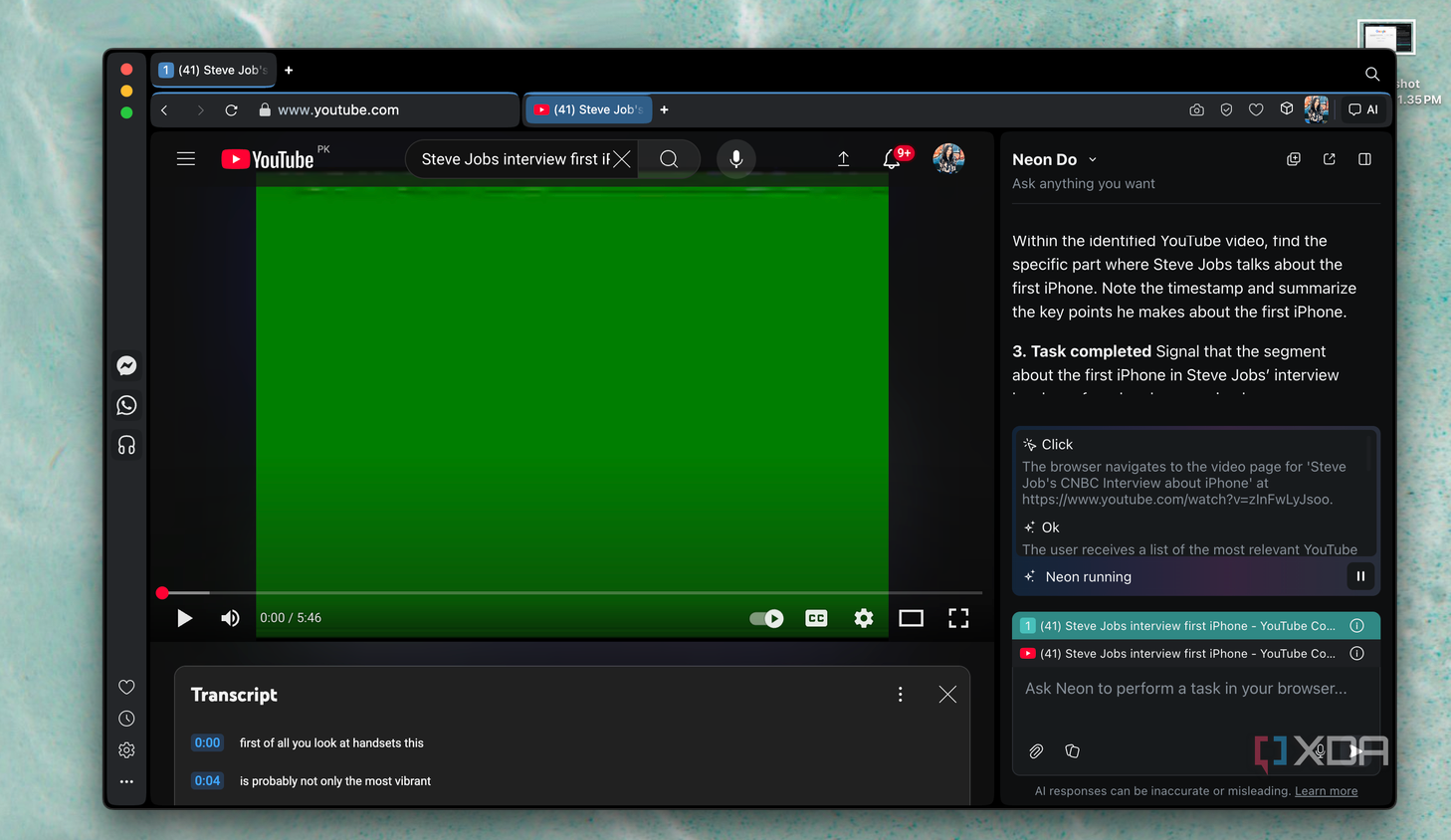Start voice search with the microphone
1451x840 pixels.
(736, 159)
